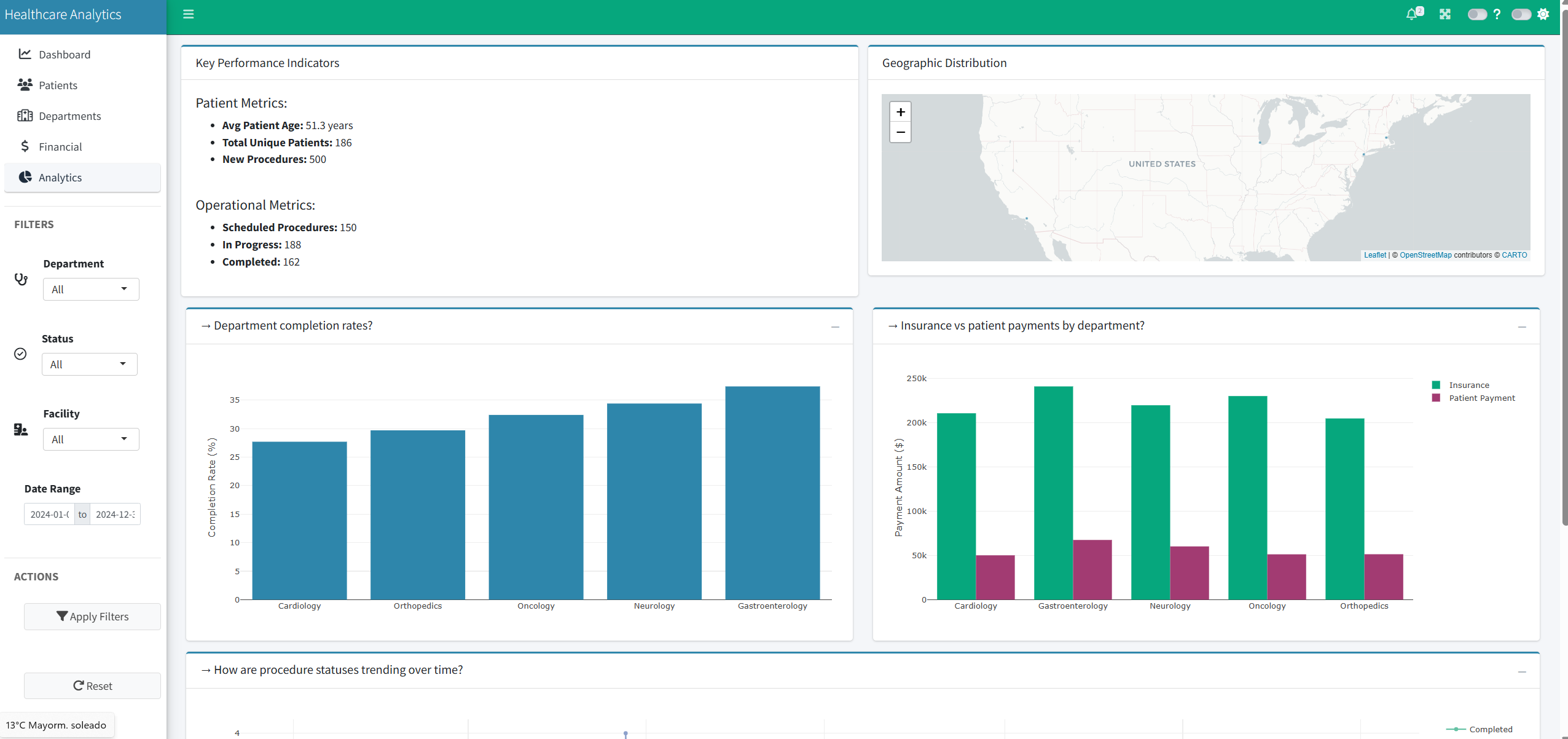Screen dimensions: 1568x739
Task: Go to the Patients sidebar menu item
Action: pos(58,85)
